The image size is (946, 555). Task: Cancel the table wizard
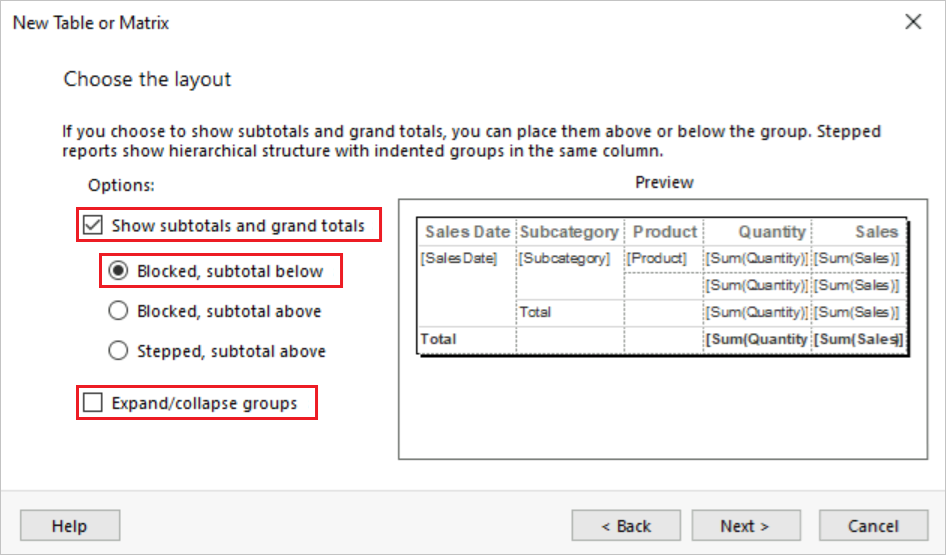pos(873,526)
